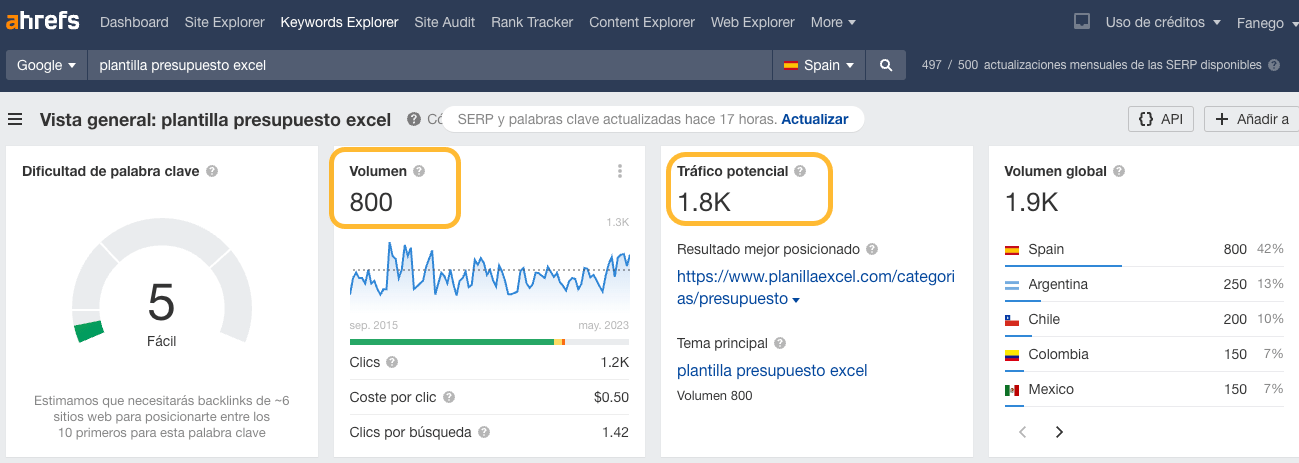Click the Volumen global value 1.9K
1299x463 pixels.
pyautogui.click(x=1031, y=203)
